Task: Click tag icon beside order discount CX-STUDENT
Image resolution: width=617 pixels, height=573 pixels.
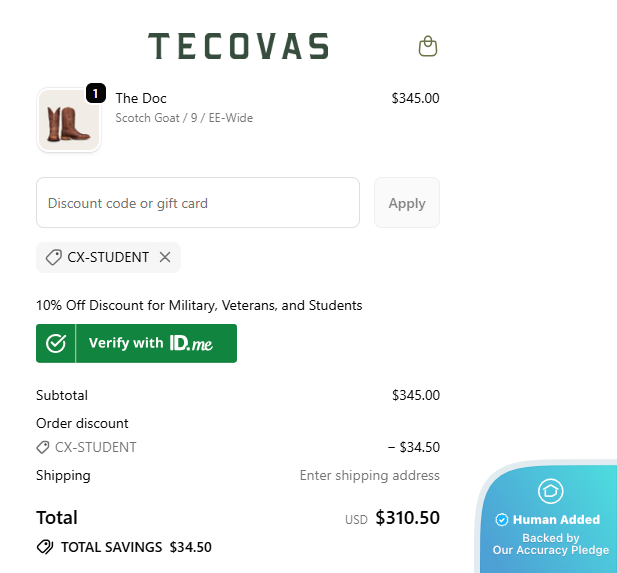Action: pyautogui.click(x=43, y=447)
